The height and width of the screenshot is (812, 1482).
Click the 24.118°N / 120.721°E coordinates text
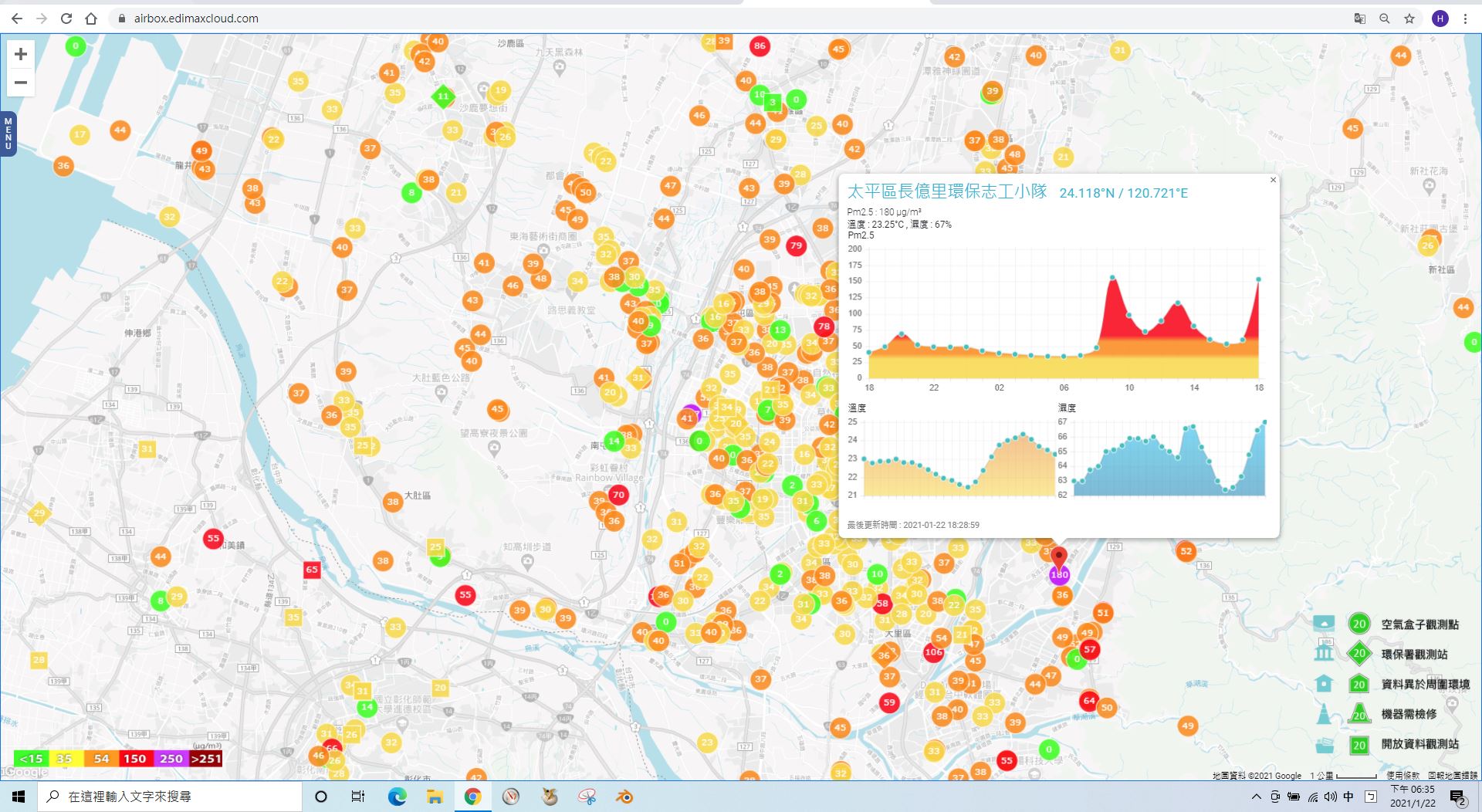[1123, 193]
